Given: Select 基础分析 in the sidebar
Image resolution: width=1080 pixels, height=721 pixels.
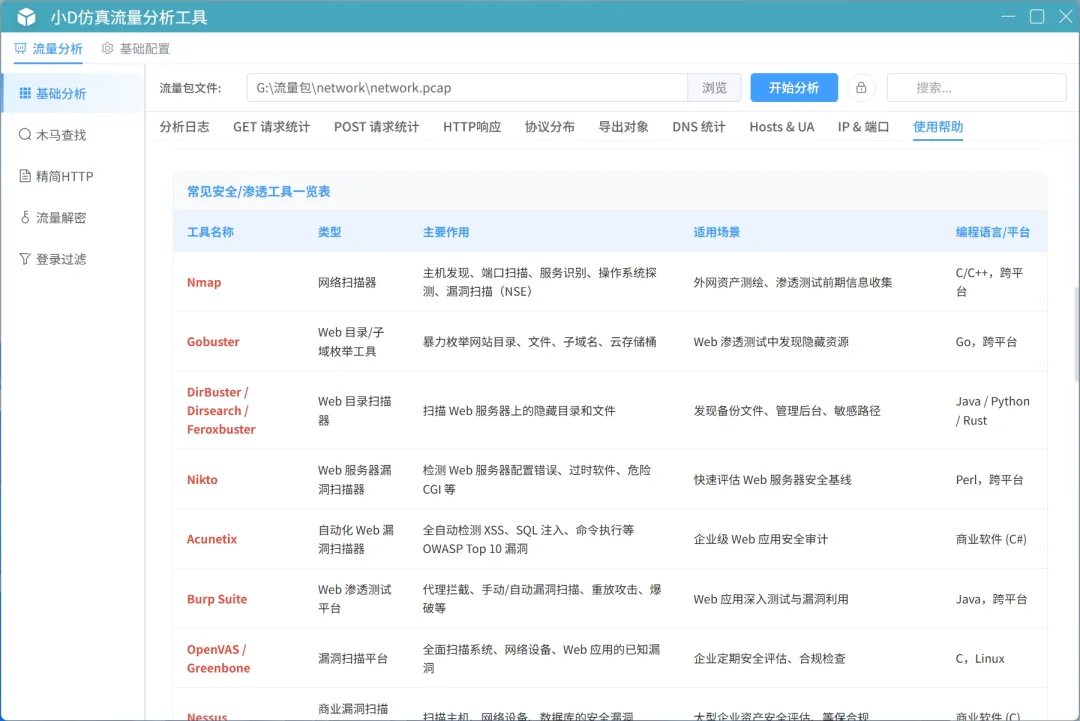Looking at the screenshot, I should tap(73, 93).
